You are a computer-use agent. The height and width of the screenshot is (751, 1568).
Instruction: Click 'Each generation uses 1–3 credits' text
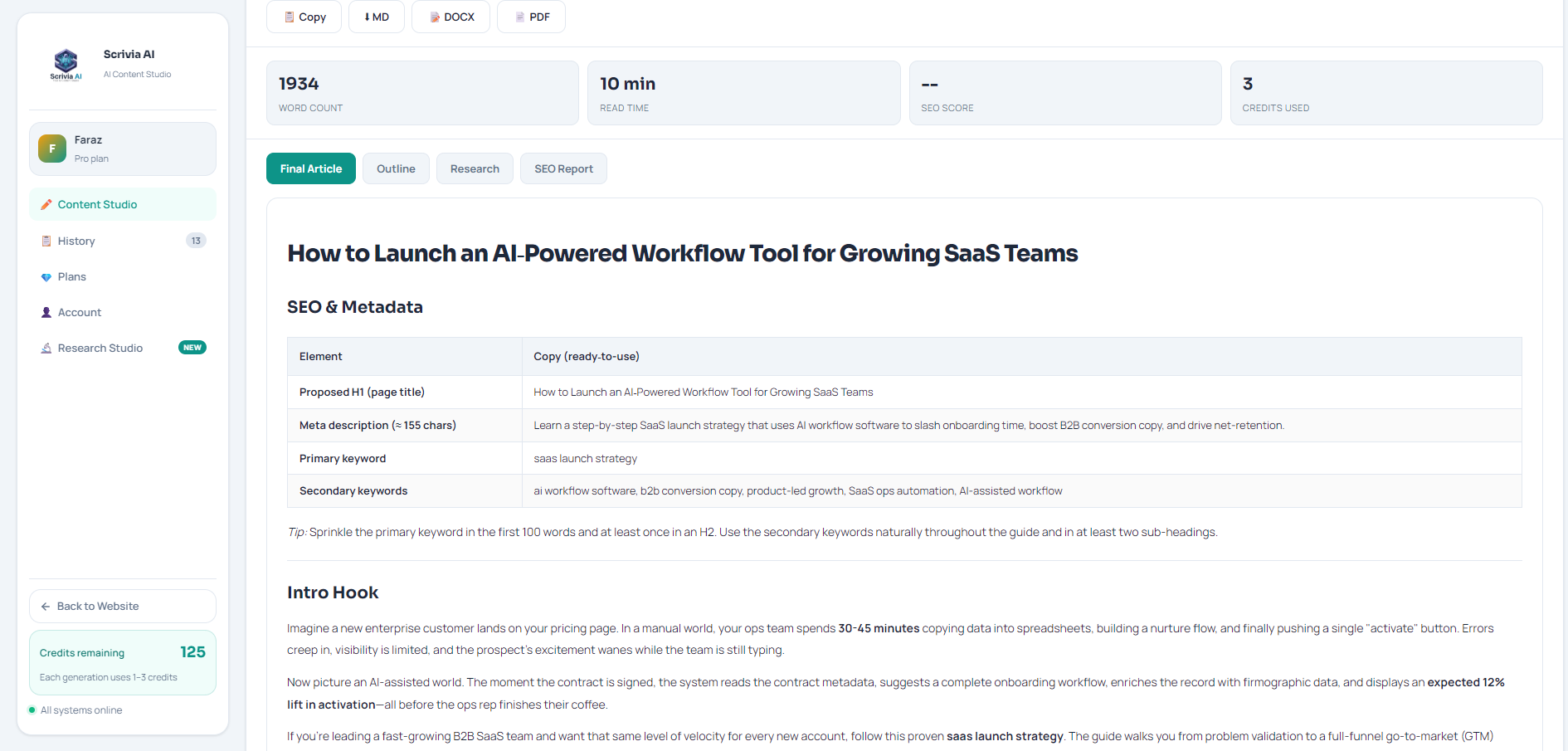109,677
